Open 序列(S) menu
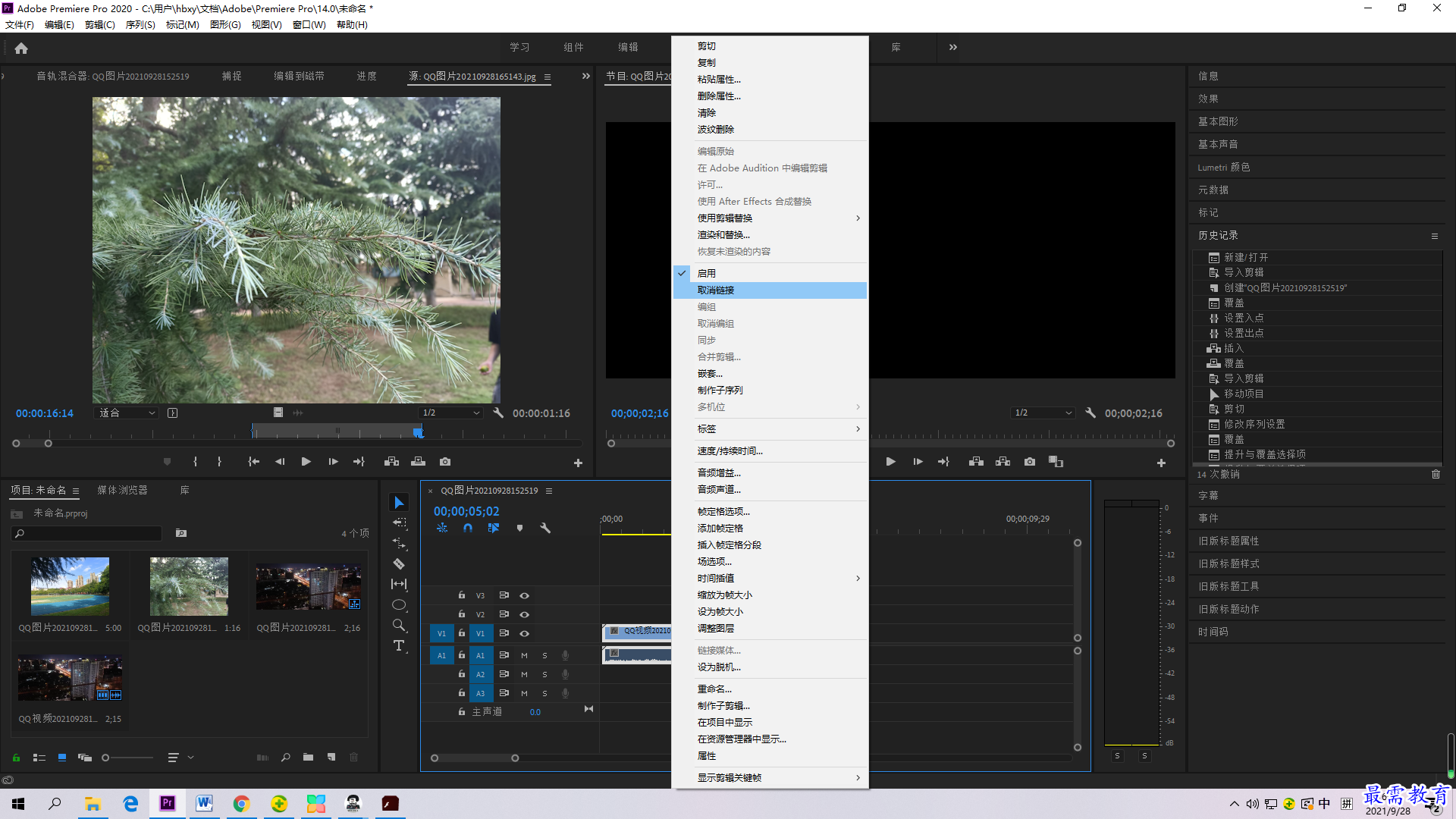Image resolution: width=1456 pixels, height=819 pixels. 140,25
